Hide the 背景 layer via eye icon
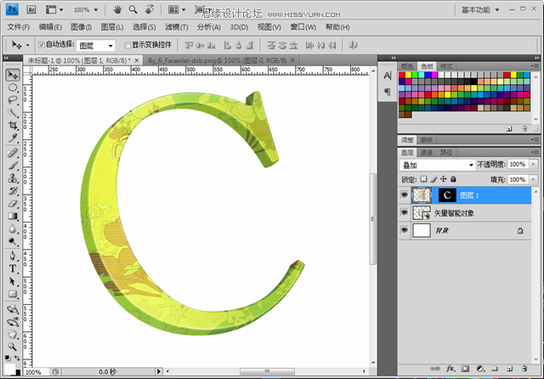The image size is (544, 379). point(404,230)
